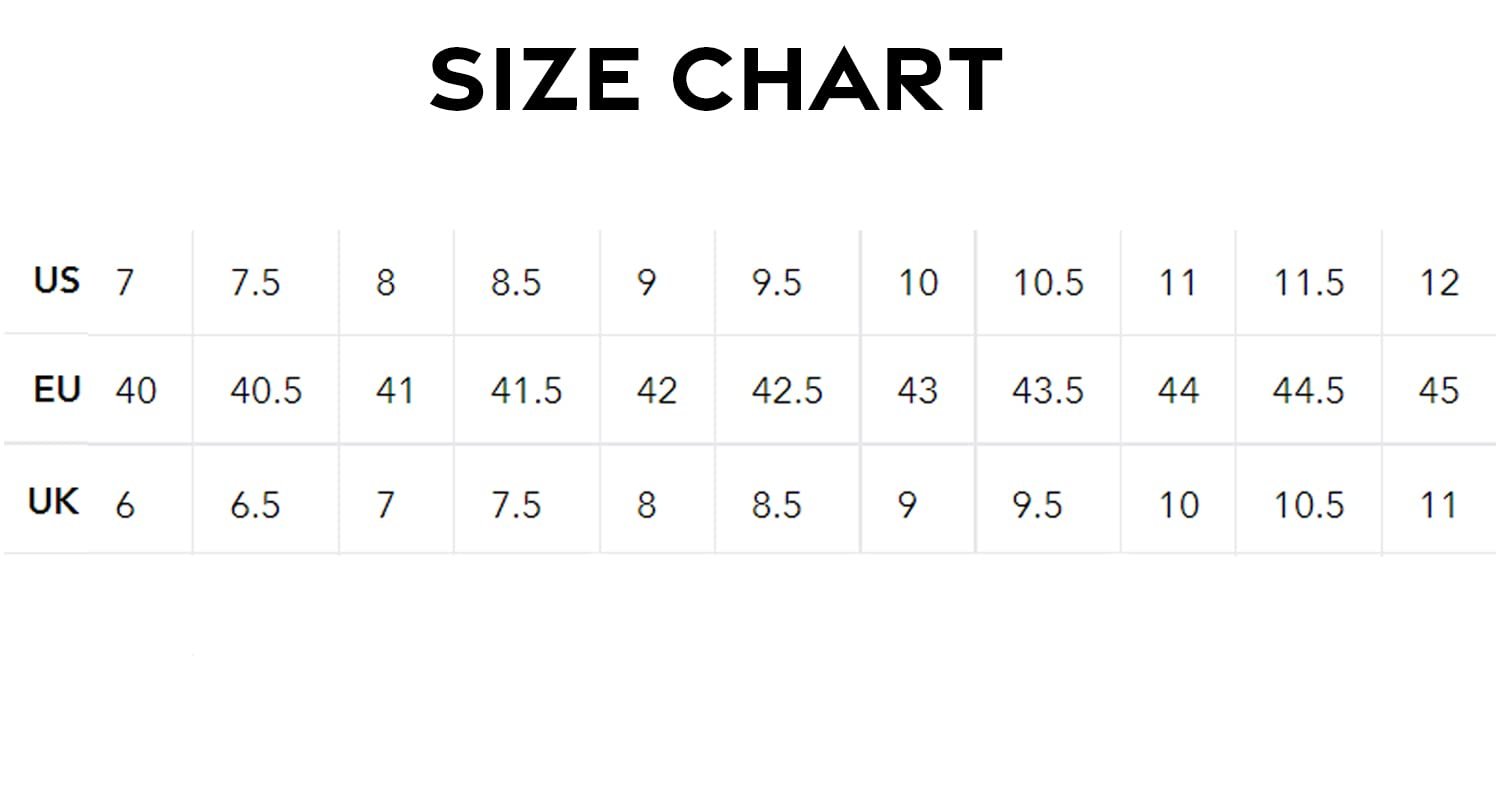This screenshot has height=800, width=1500.
Task: Pick US size 12
Action: [x=1440, y=283]
